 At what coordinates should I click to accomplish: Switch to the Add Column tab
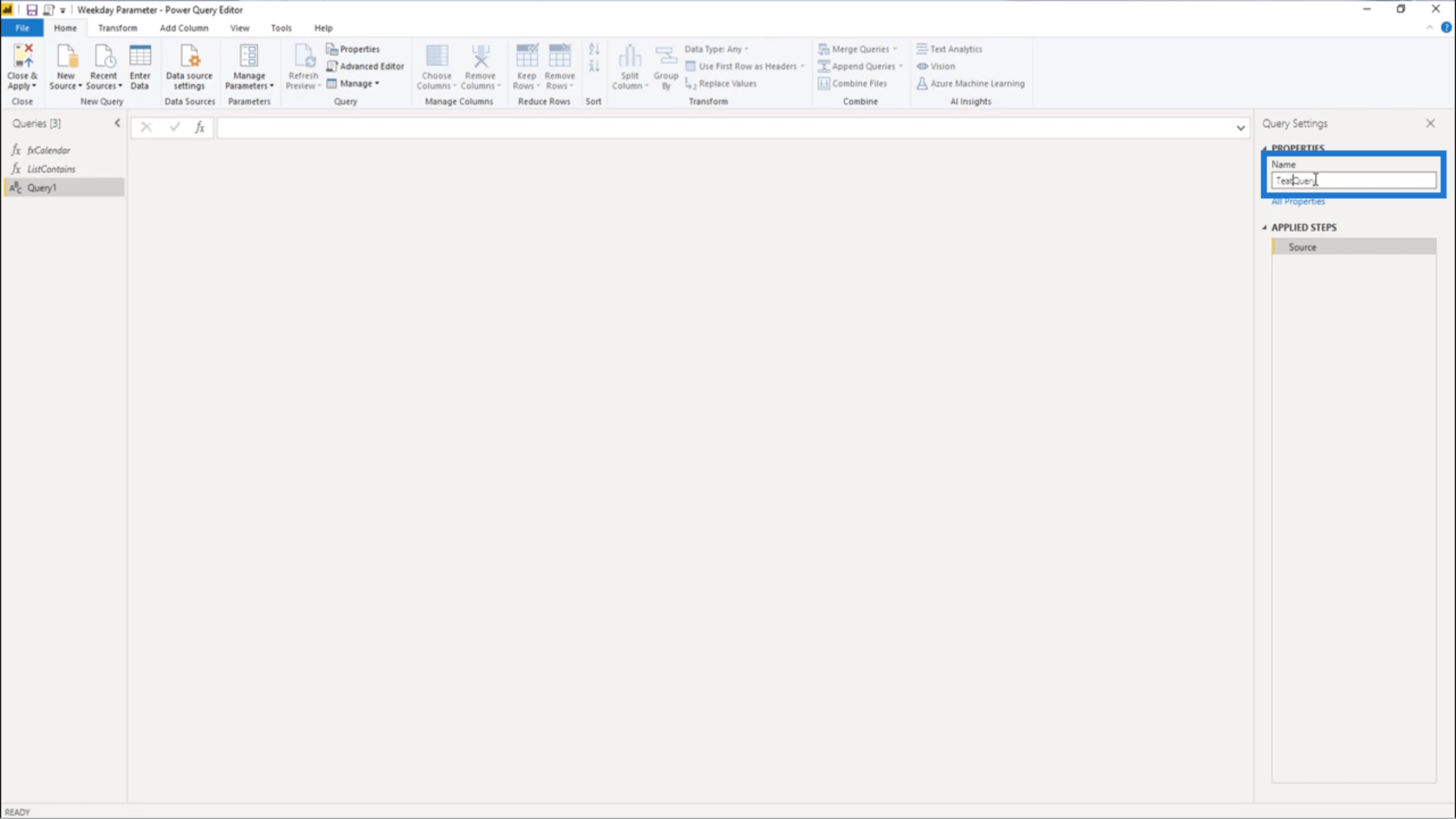point(184,28)
